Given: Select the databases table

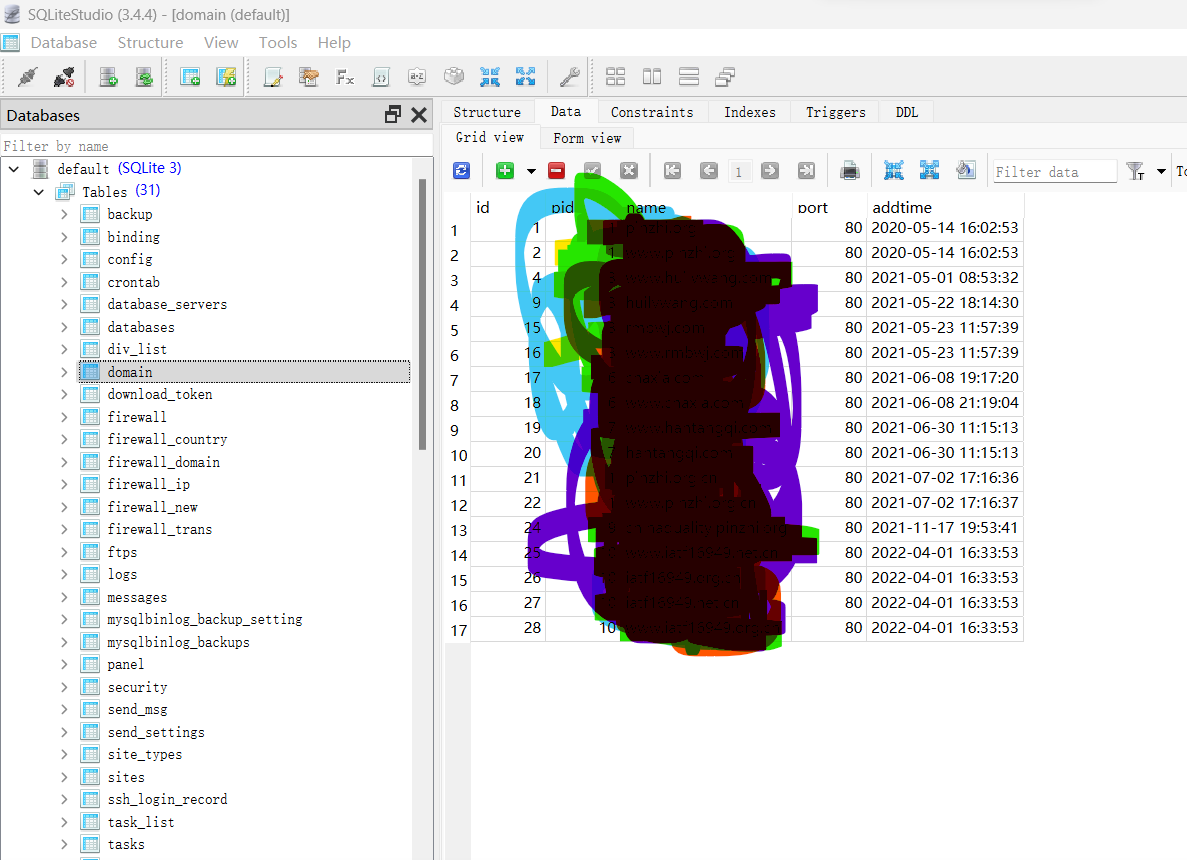Looking at the screenshot, I should tap(141, 327).
